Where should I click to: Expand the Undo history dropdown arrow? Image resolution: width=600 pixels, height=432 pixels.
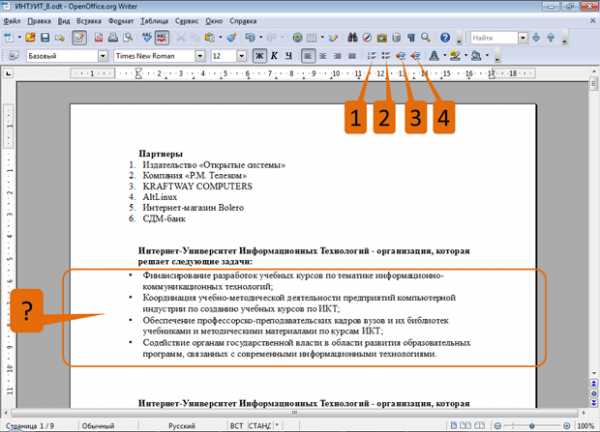[261, 37]
